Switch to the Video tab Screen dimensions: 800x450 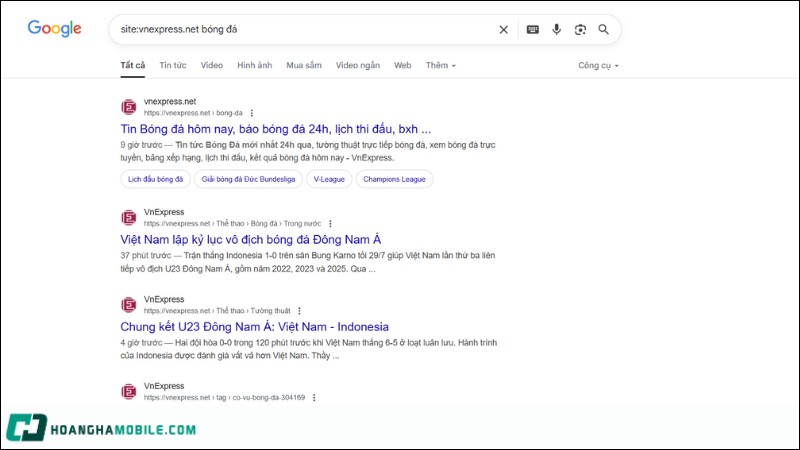pyautogui.click(x=212, y=65)
